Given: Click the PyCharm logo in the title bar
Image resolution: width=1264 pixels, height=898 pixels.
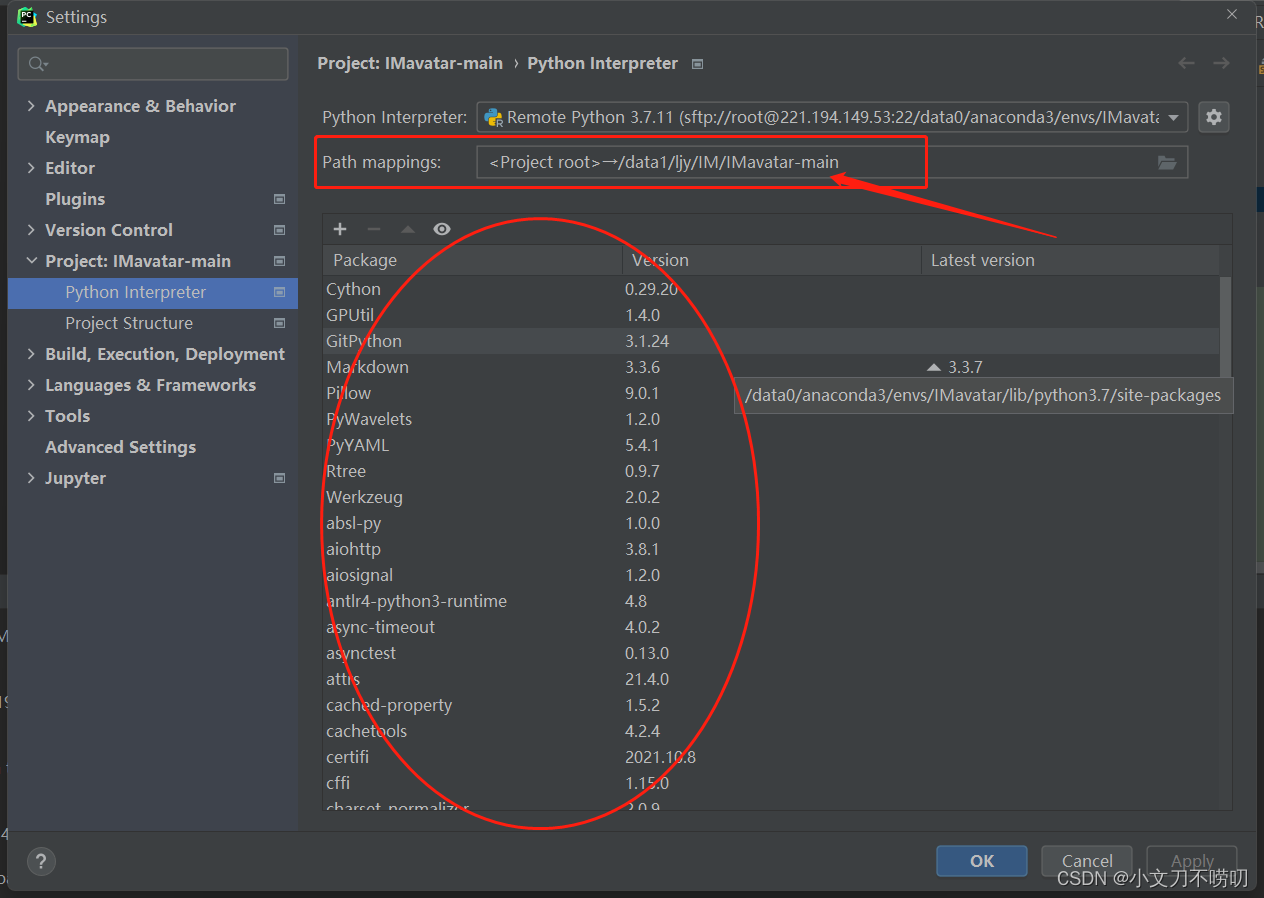Looking at the screenshot, I should click(x=27, y=17).
